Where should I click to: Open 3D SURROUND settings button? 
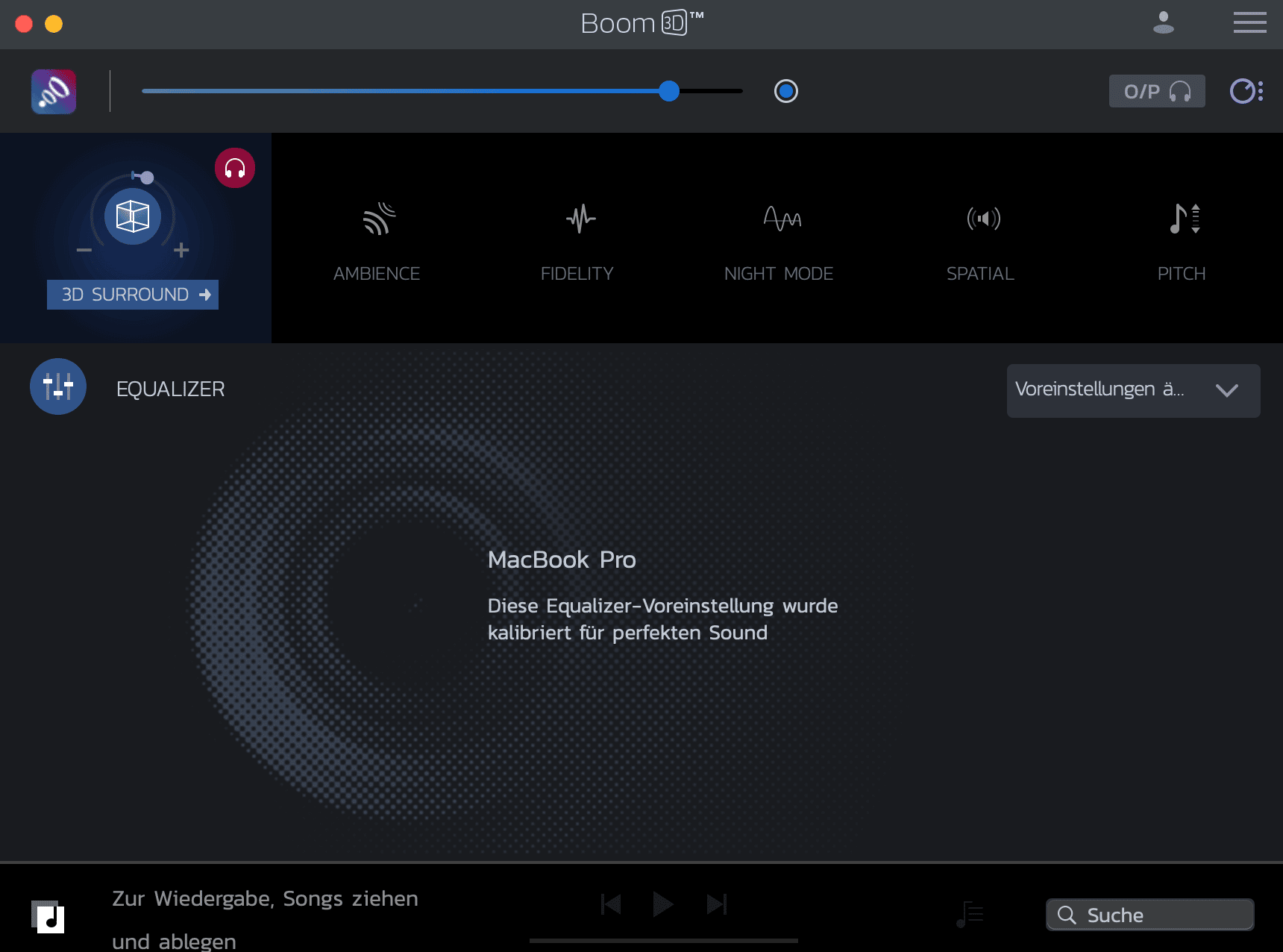[133, 295]
